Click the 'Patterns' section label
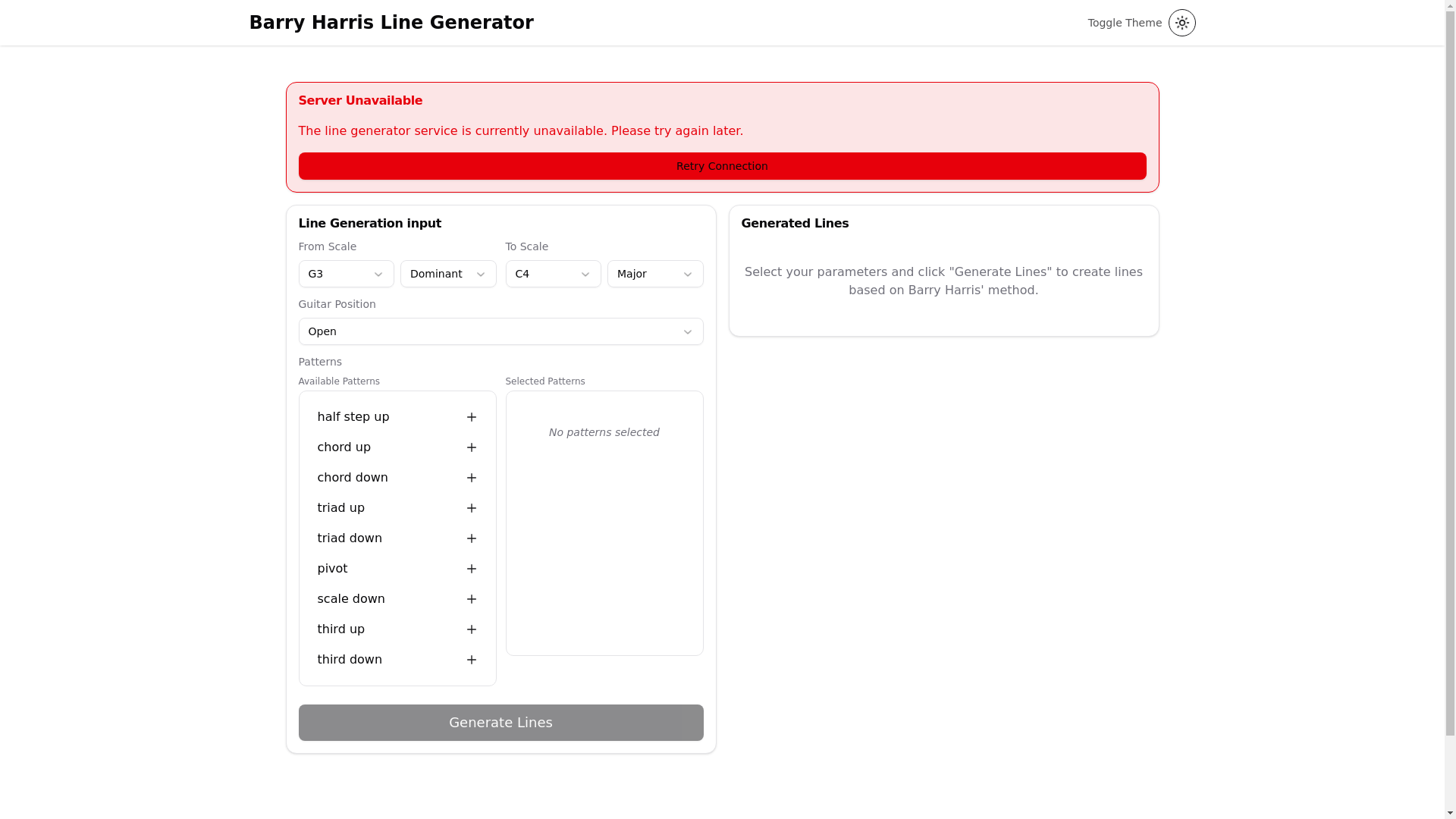Viewport: 1456px width, 819px height. [x=320, y=362]
